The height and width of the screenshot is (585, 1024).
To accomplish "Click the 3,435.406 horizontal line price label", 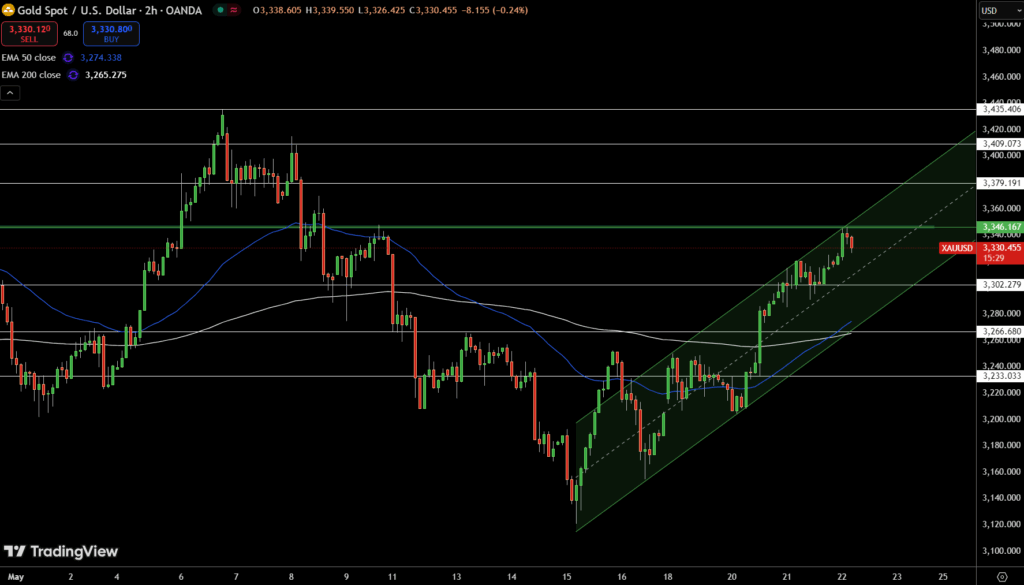I will tap(1001, 109).
